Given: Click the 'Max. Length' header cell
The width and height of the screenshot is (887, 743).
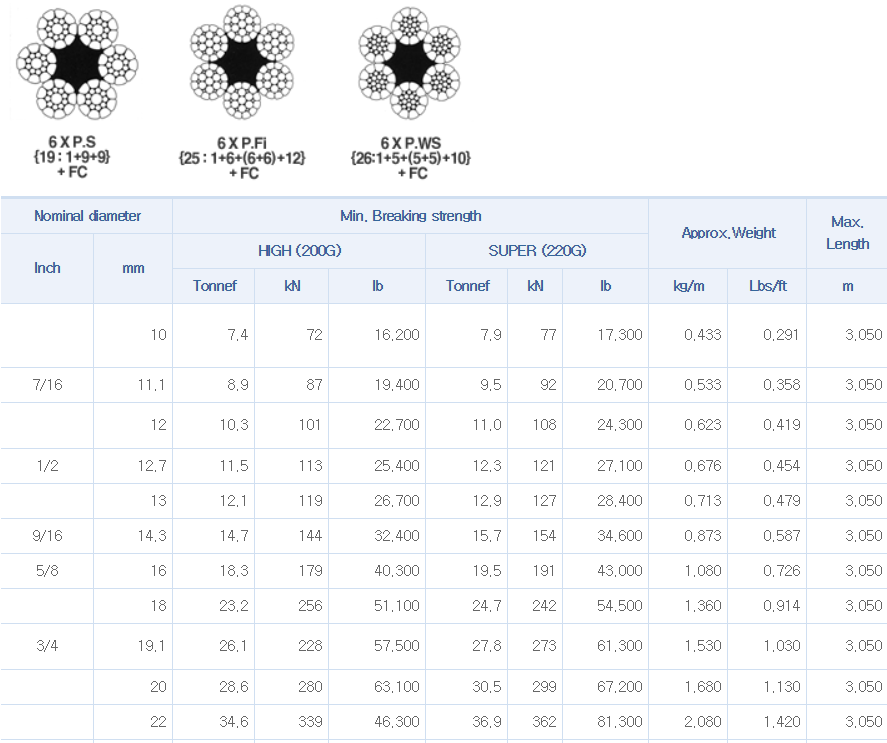Looking at the screenshot, I should (847, 233).
